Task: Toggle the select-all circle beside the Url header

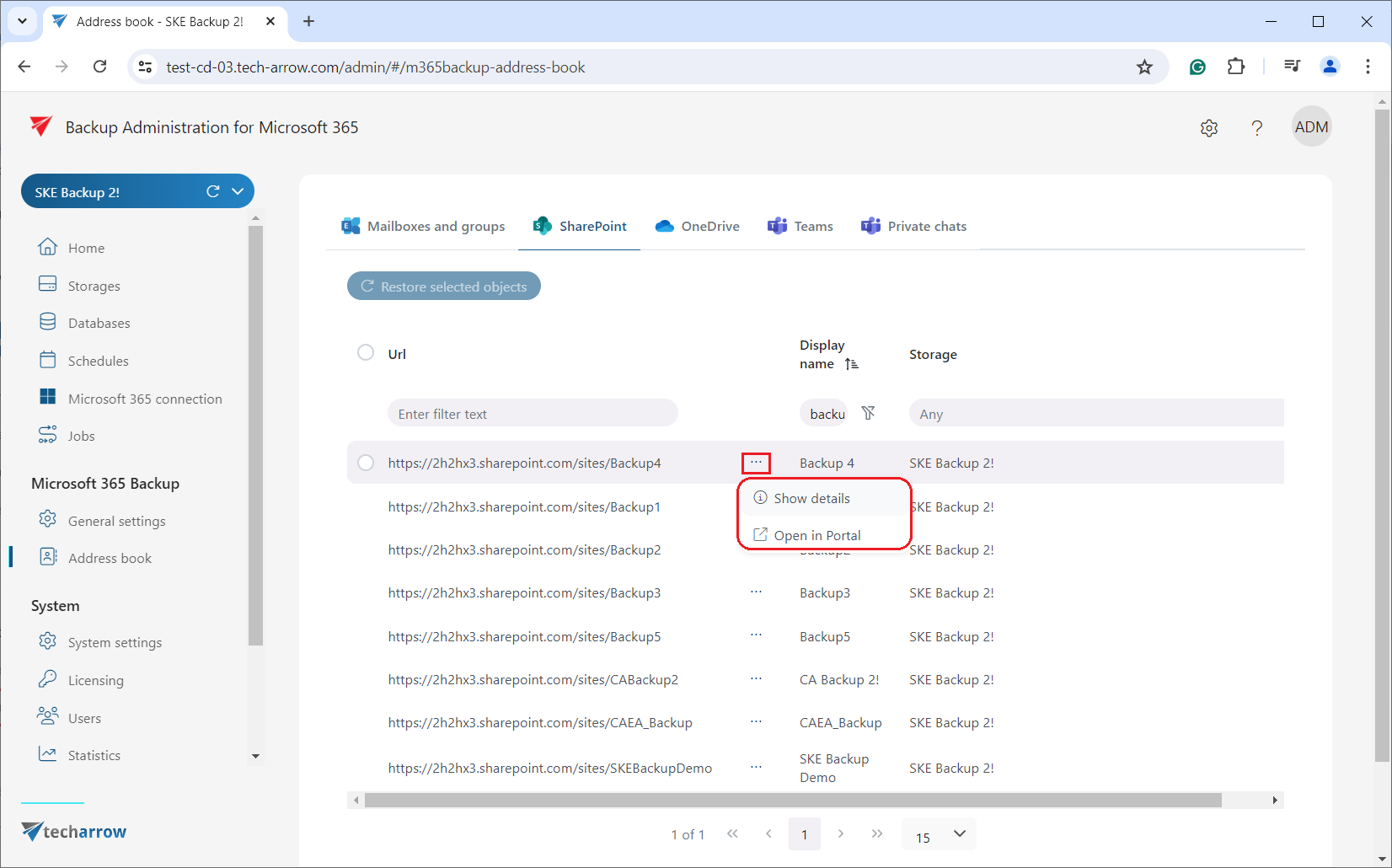Action: pos(366,352)
